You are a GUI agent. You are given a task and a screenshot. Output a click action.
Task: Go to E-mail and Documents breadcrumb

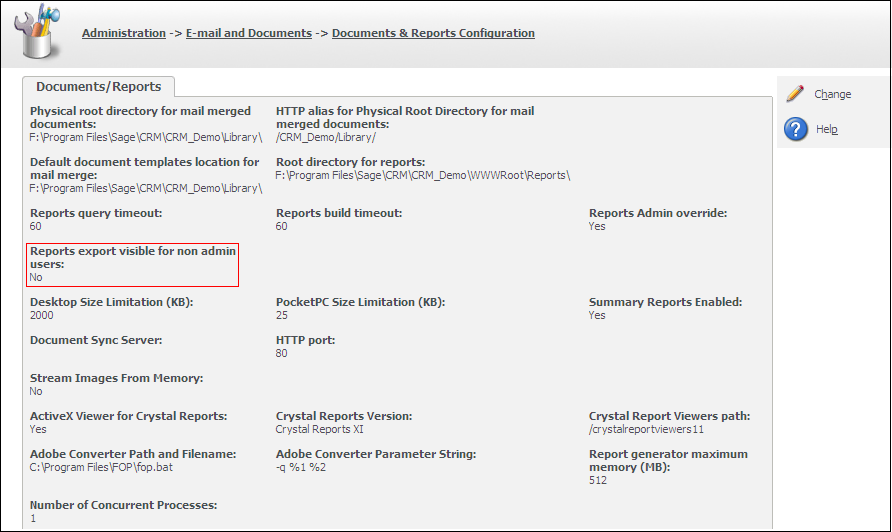[249, 33]
